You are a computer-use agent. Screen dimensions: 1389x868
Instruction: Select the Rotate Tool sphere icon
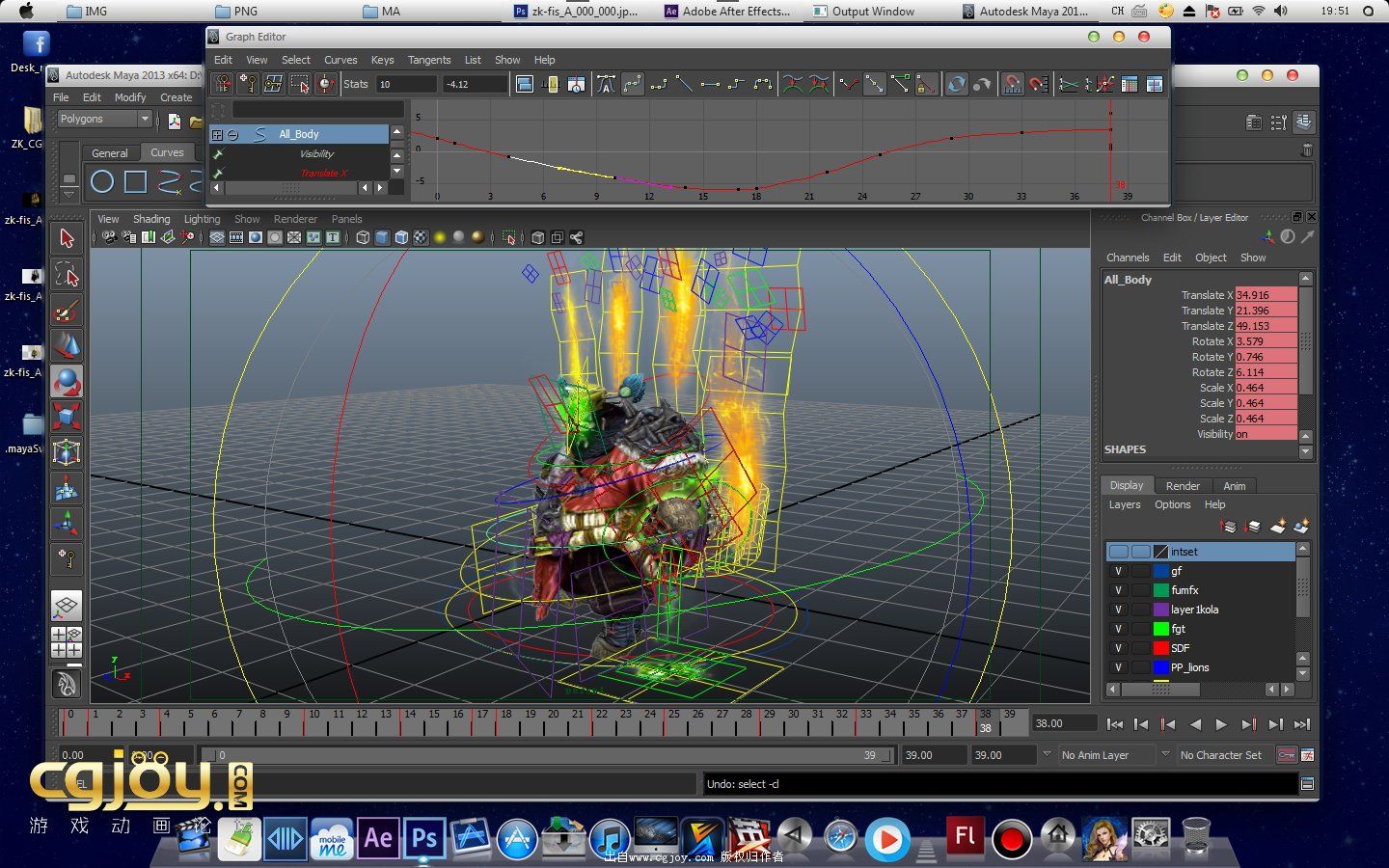67,382
